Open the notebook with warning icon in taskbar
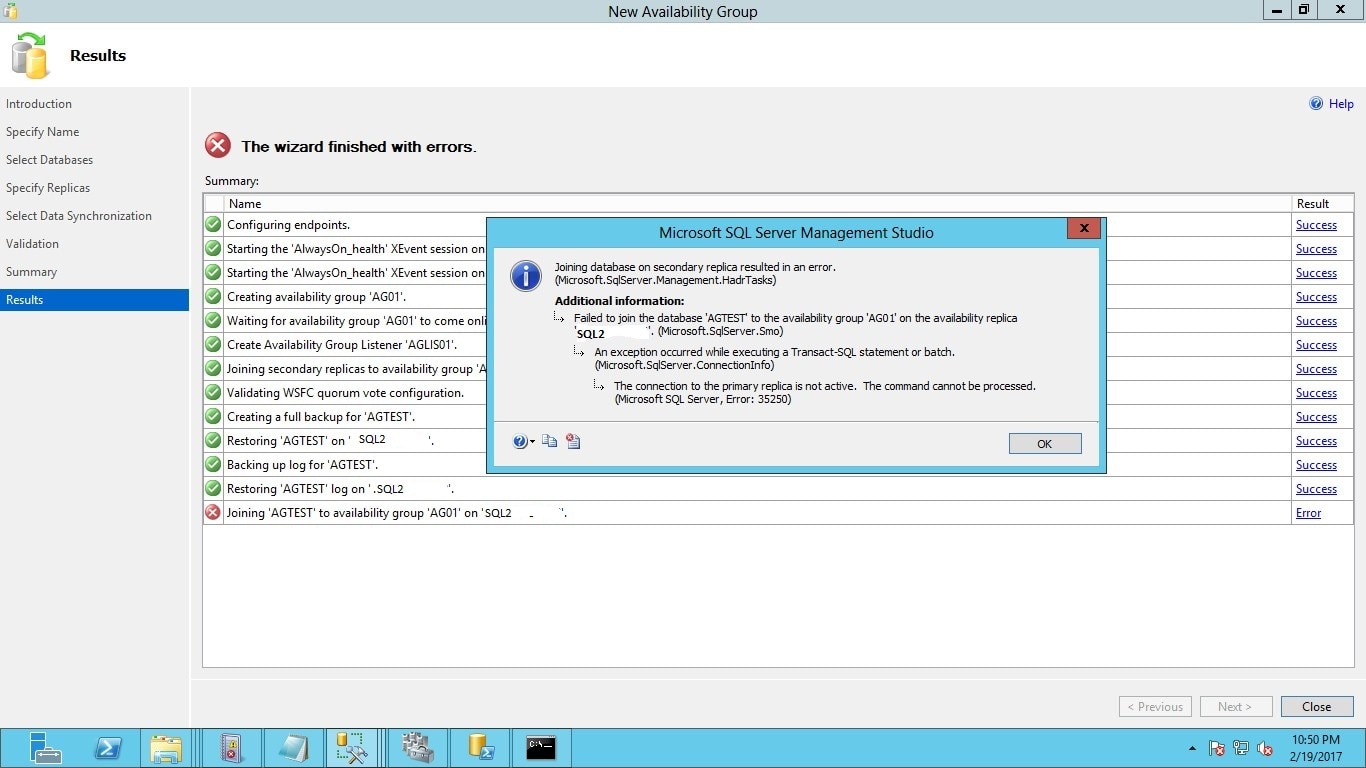This screenshot has width=1366, height=768. 232,748
